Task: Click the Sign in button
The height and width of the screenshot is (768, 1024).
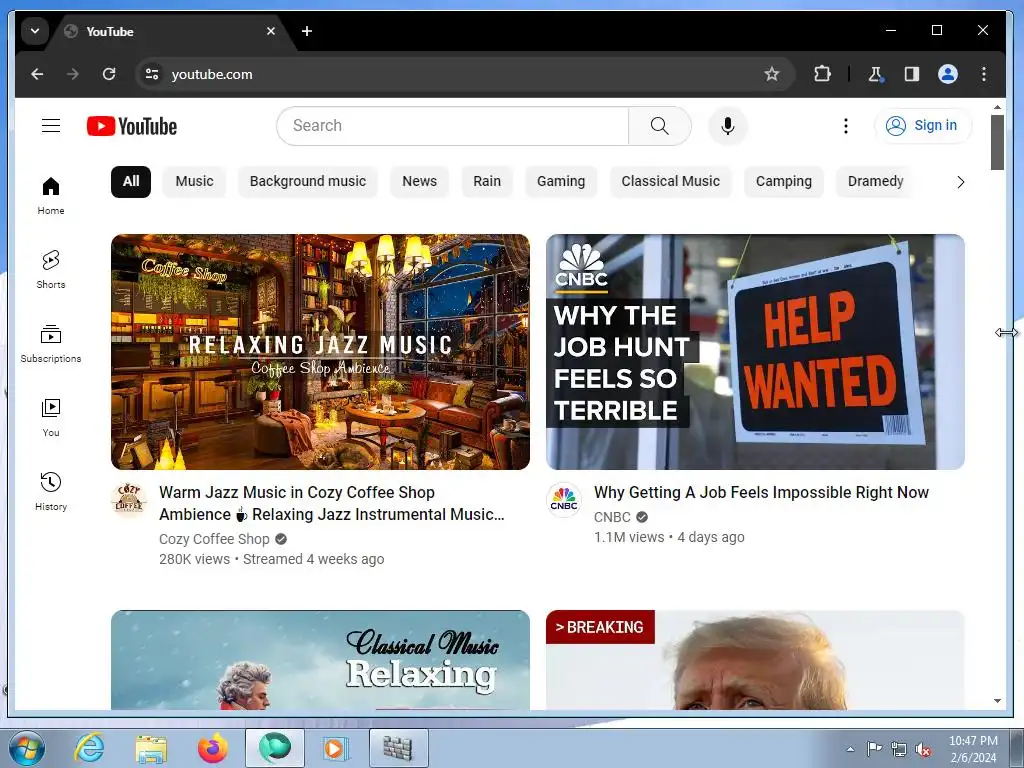Action: pos(923,125)
